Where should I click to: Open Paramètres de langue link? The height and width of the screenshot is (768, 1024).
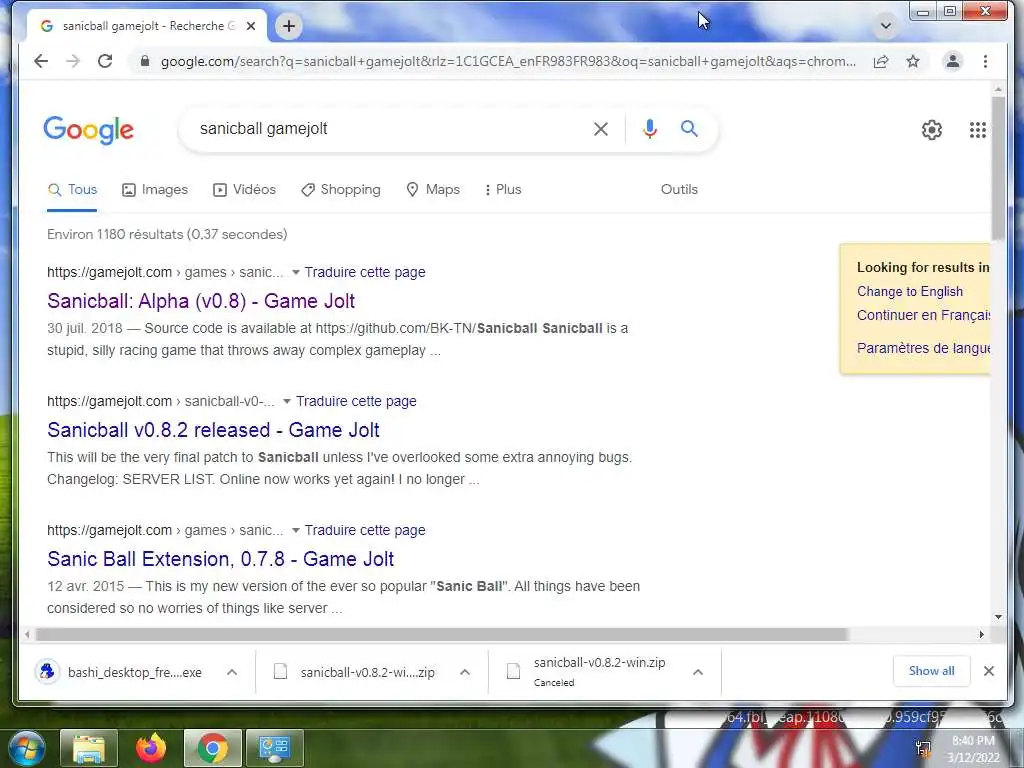[923, 348]
